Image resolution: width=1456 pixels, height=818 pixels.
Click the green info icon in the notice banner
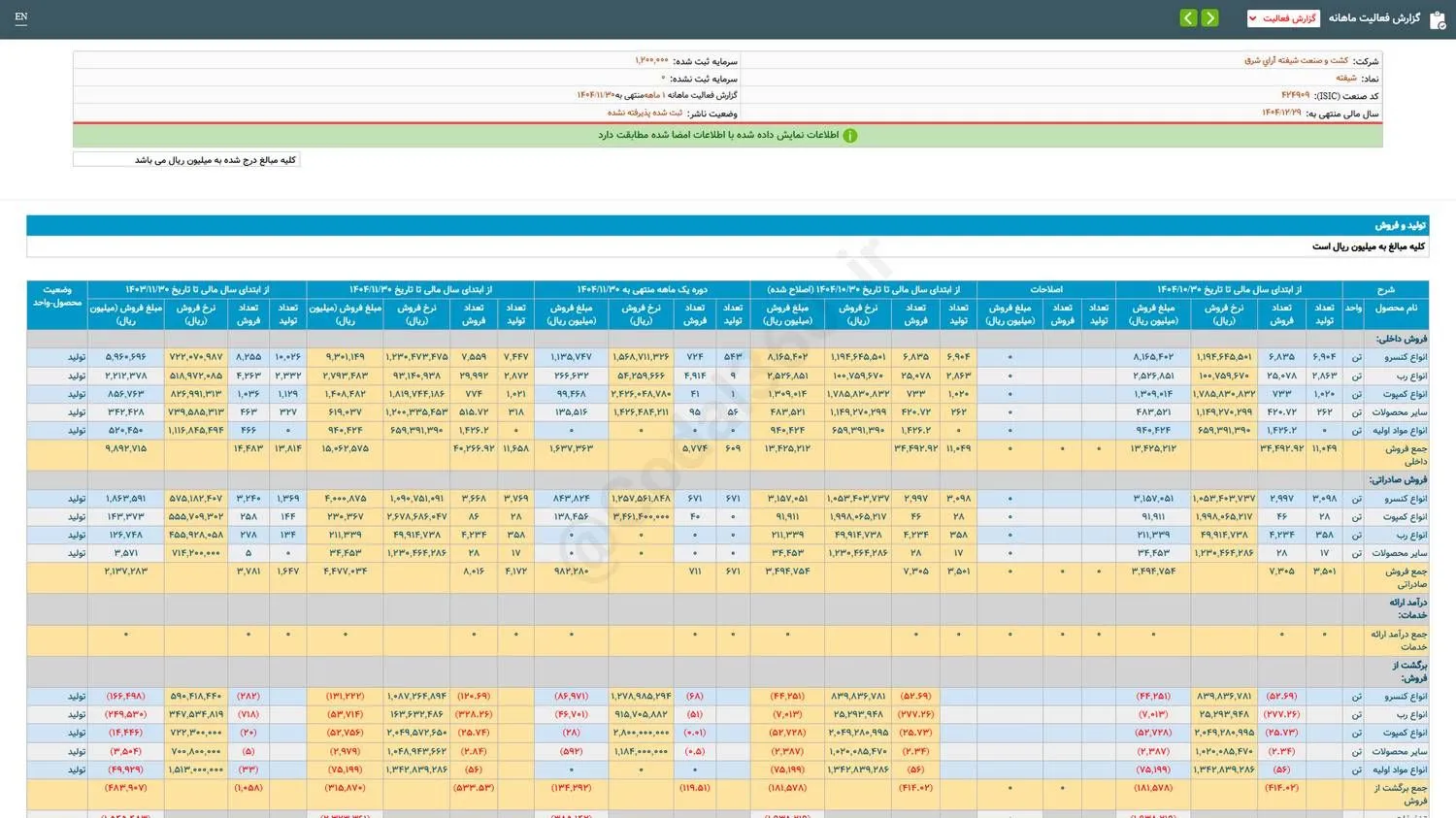pyautogui.click(x=850, y=136)
